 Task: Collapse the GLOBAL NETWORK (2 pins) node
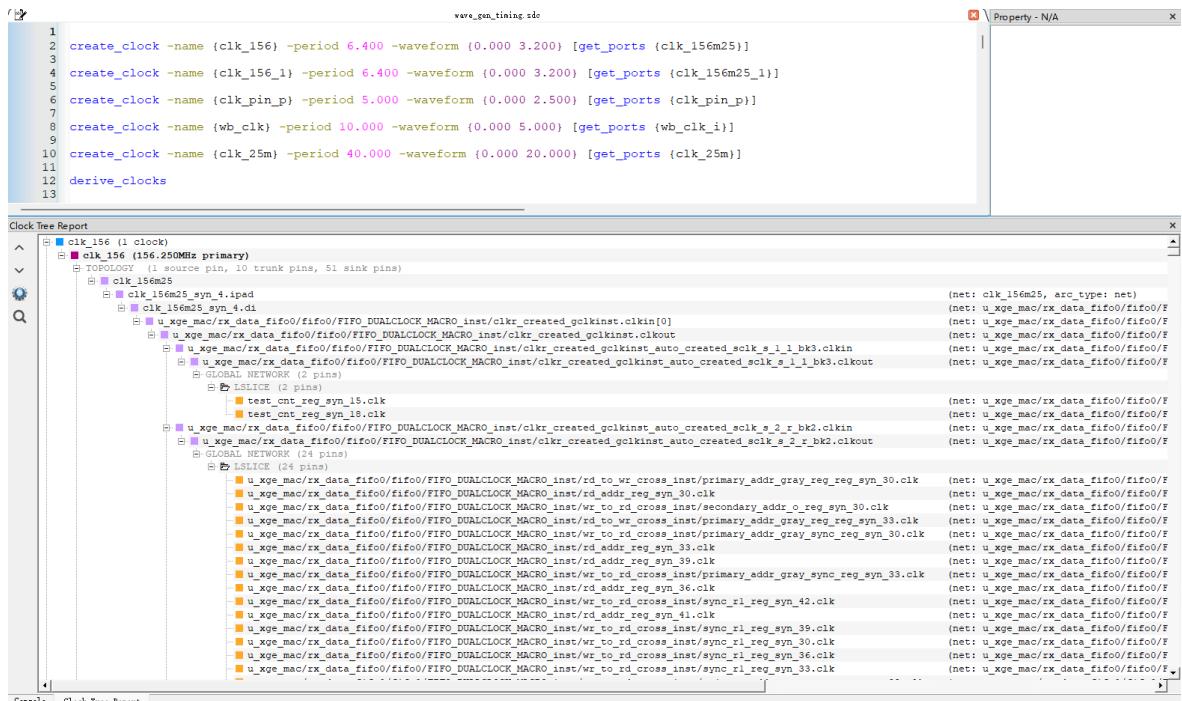[196, 375]
